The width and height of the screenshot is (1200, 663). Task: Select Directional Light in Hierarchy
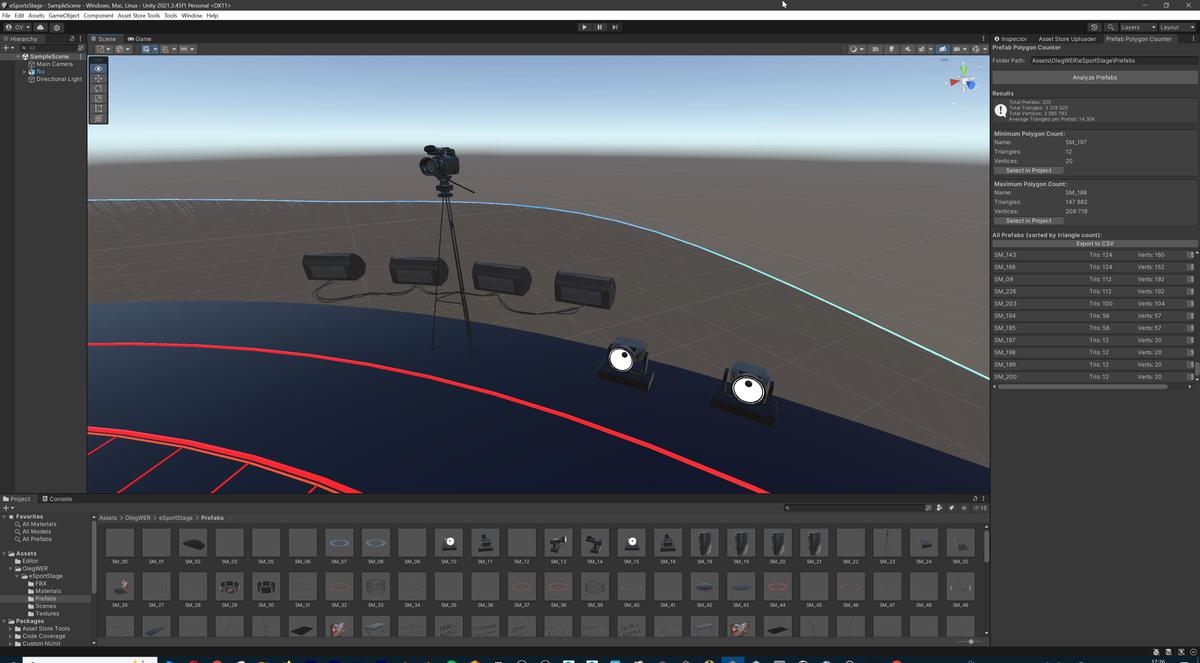pos(59,79)
